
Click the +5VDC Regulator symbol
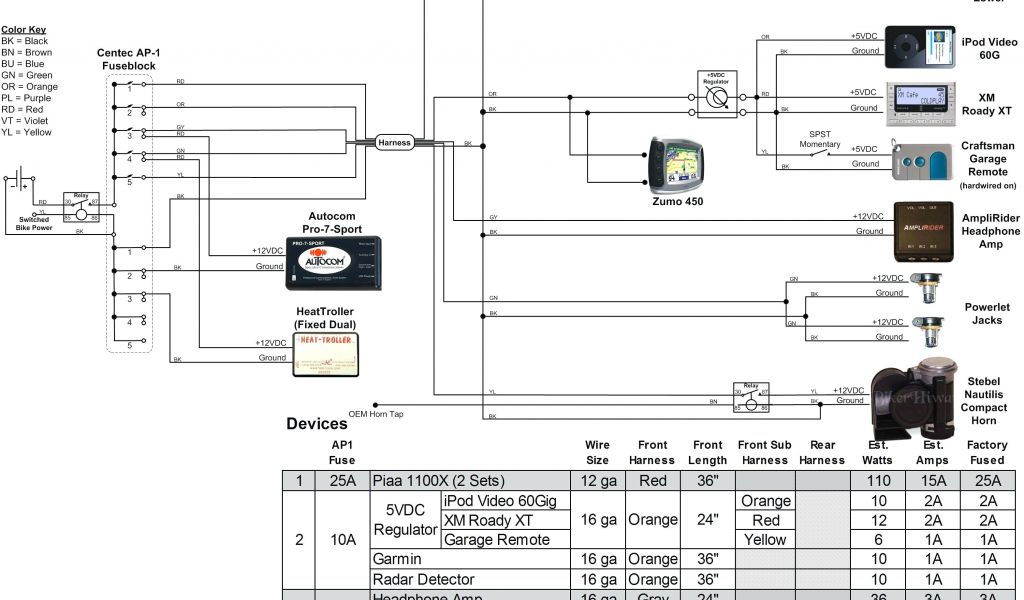coord(716,97)
